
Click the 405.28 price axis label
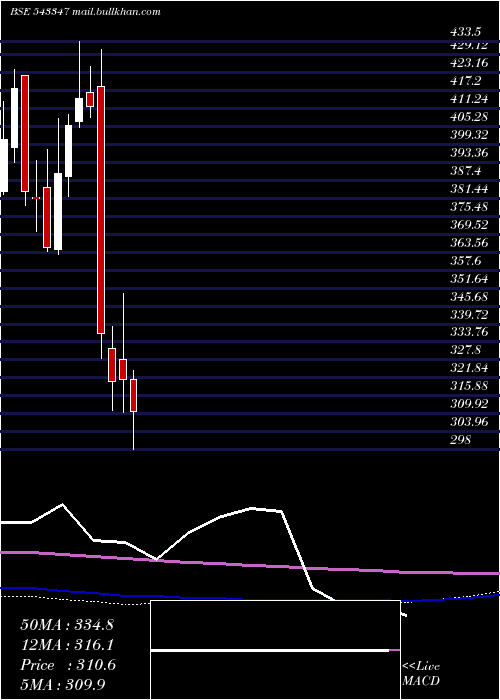[469, 117]
